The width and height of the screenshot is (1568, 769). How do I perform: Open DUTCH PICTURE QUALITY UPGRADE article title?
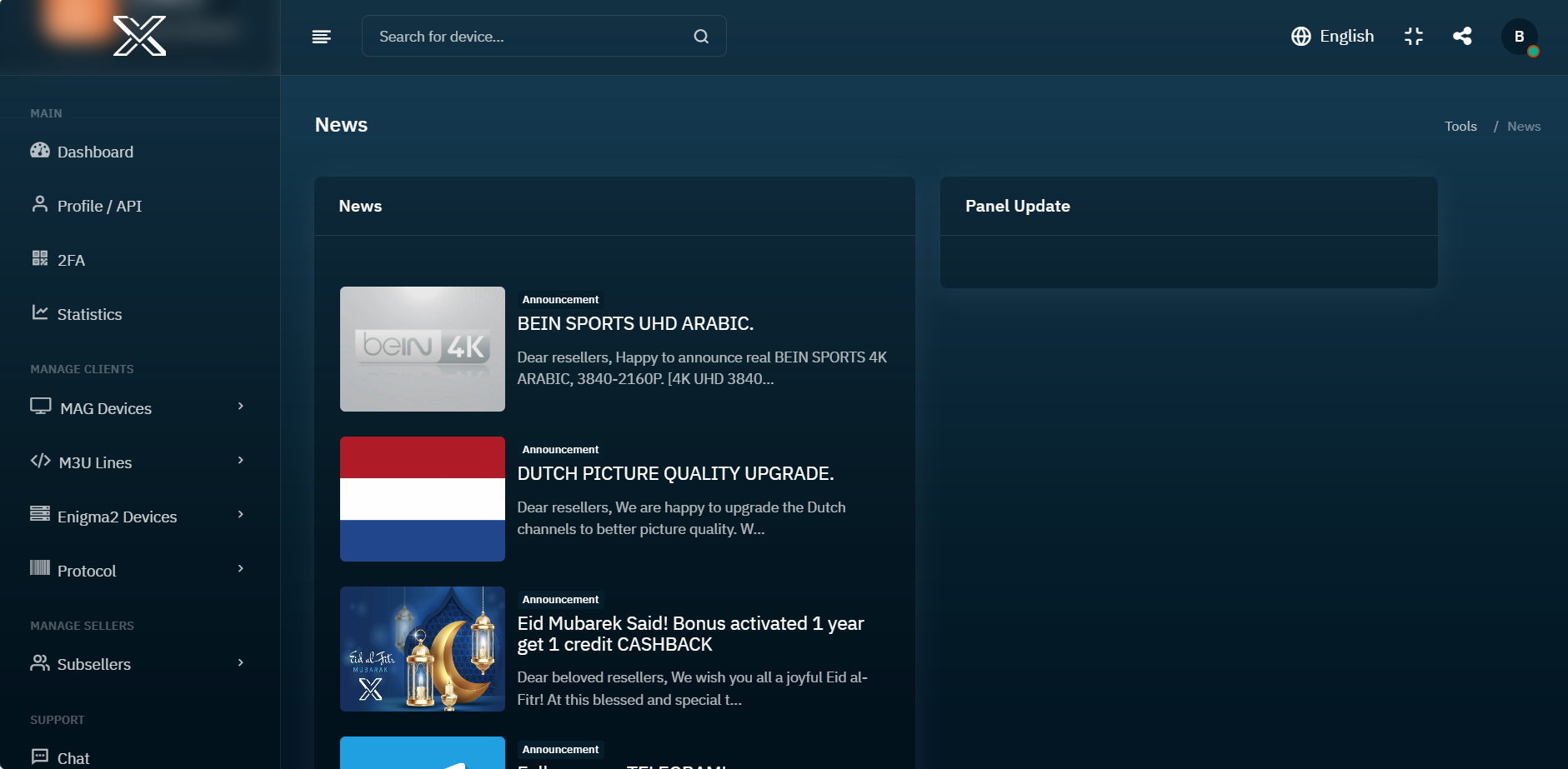tap(675, 473)
